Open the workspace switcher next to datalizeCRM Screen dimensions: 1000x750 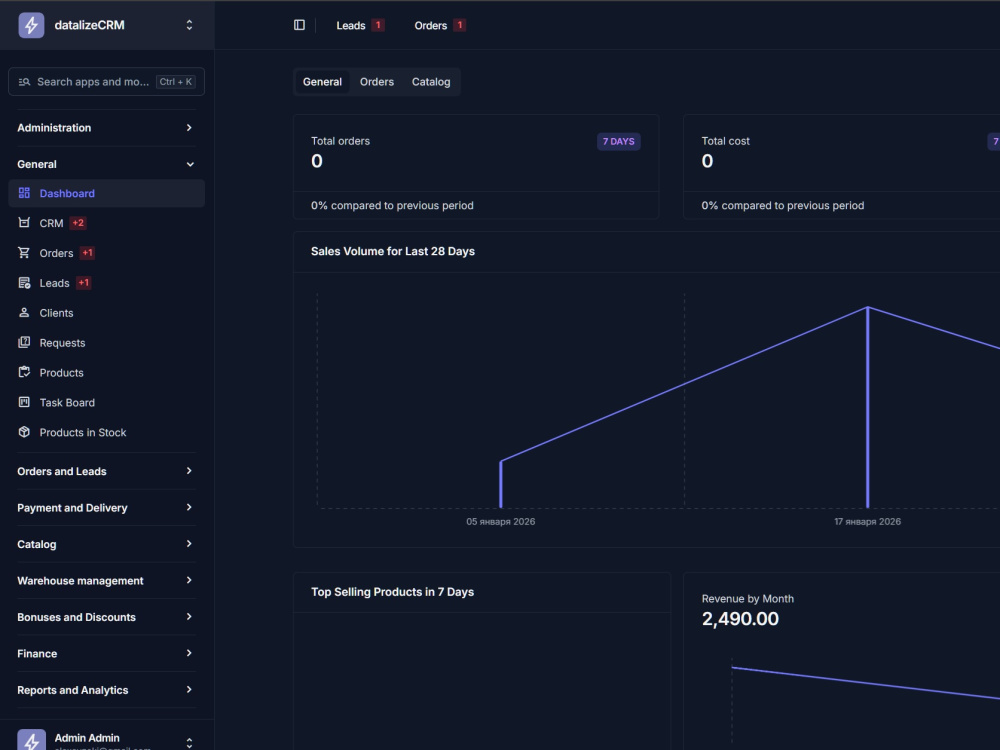click(189, 25)
